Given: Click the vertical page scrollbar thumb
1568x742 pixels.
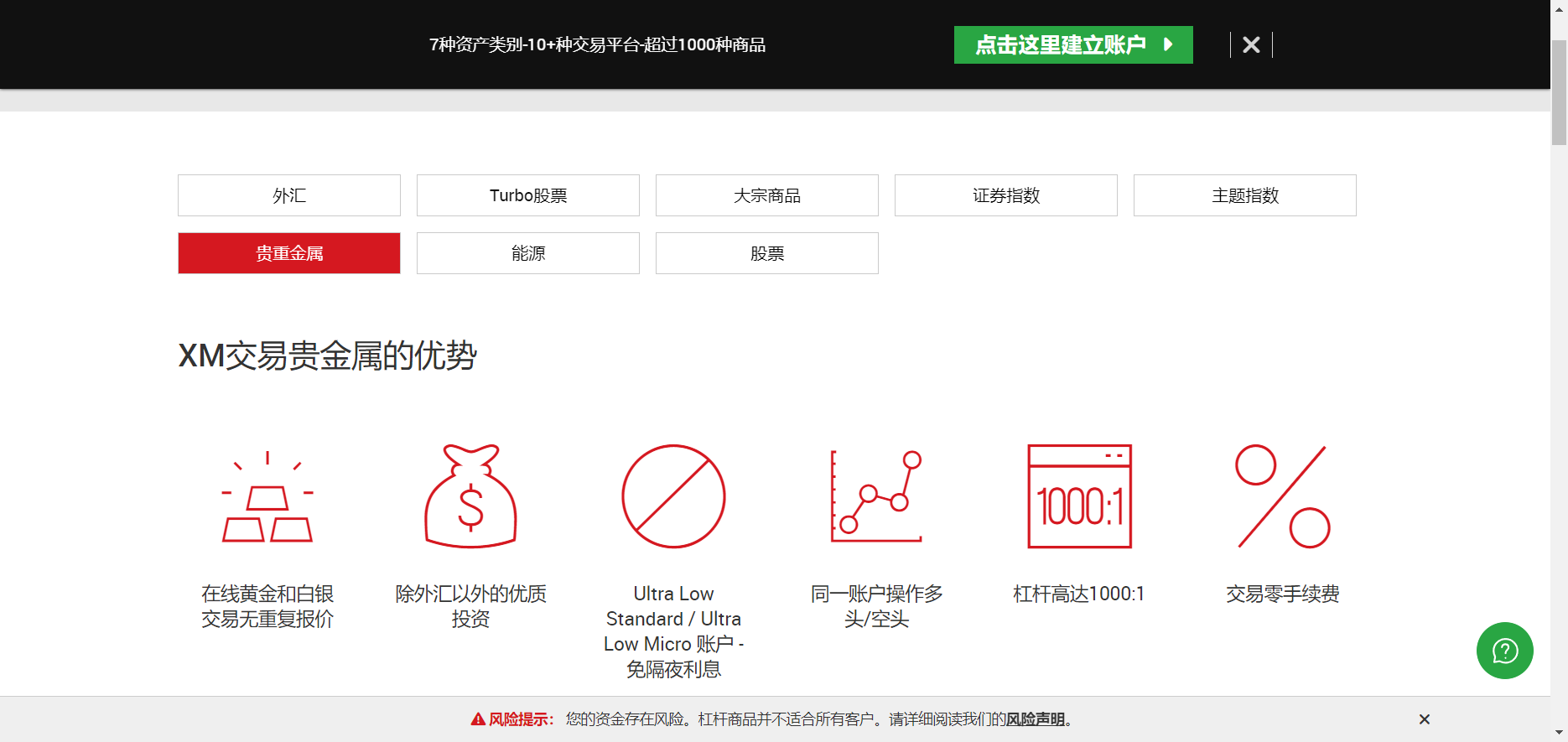Looking at the screenshot, I should coord(1559,92).
